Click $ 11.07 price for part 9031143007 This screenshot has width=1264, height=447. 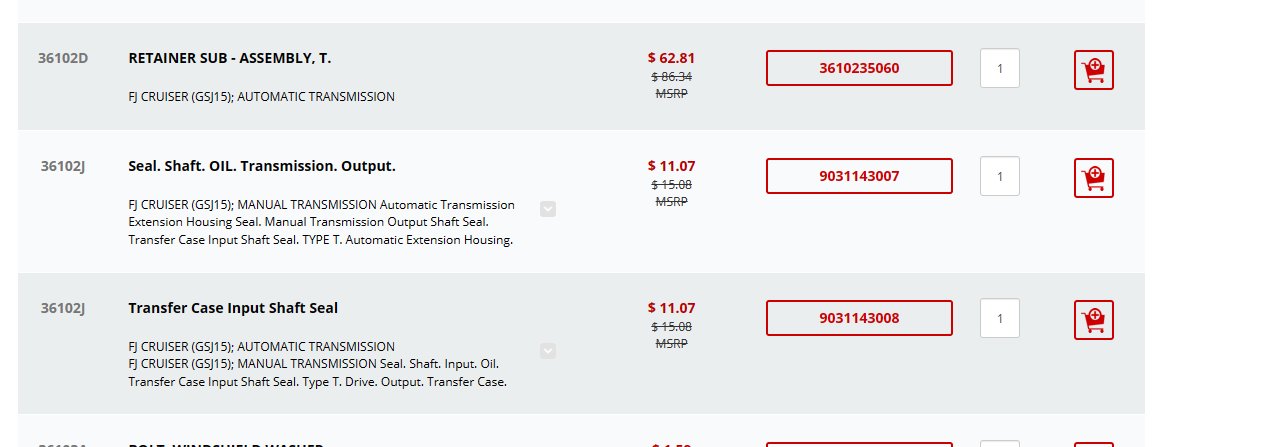tap(671, 166)
